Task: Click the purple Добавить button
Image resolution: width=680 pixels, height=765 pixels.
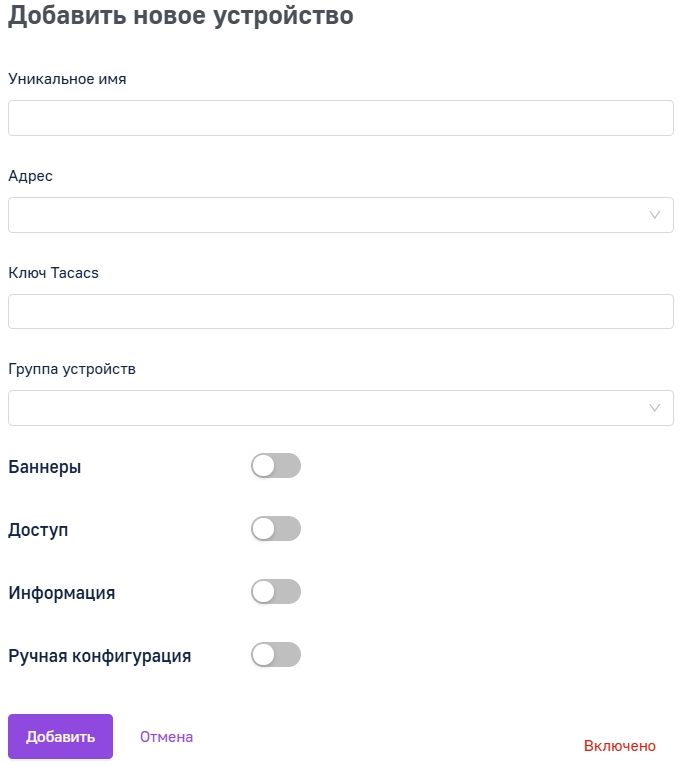Action: coord(60,736)
